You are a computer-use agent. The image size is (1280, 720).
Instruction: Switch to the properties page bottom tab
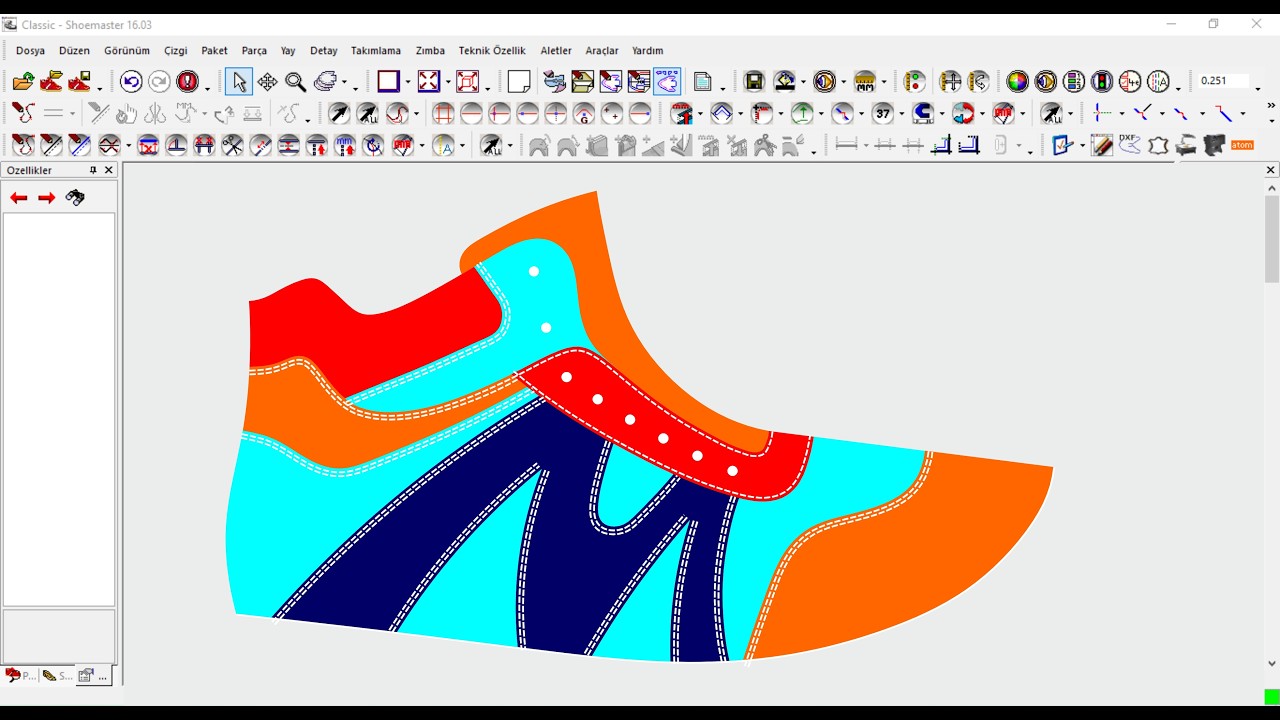pyautogui.click(x=93, y=676)
